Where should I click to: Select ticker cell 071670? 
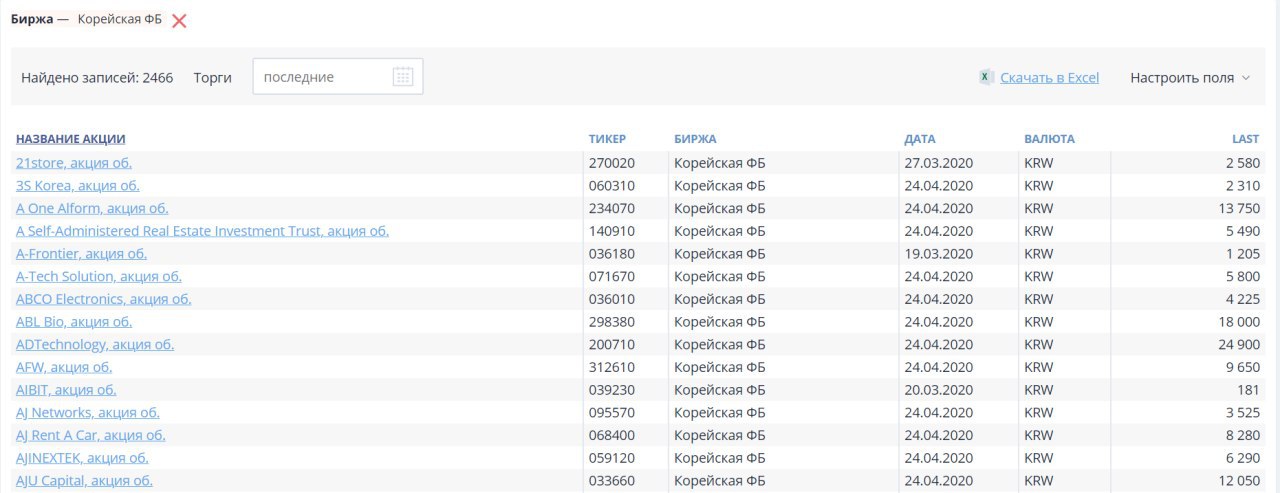tap(612, 276)
